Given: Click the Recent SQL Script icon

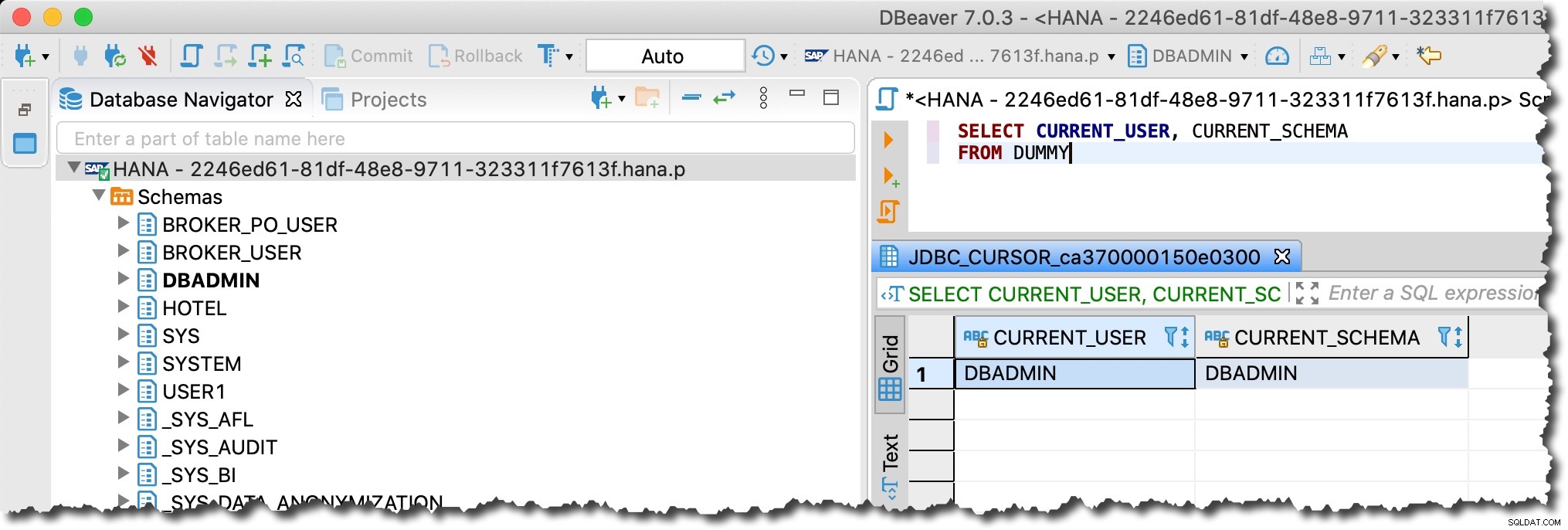Looking at the screenshot, I should 226,56.
